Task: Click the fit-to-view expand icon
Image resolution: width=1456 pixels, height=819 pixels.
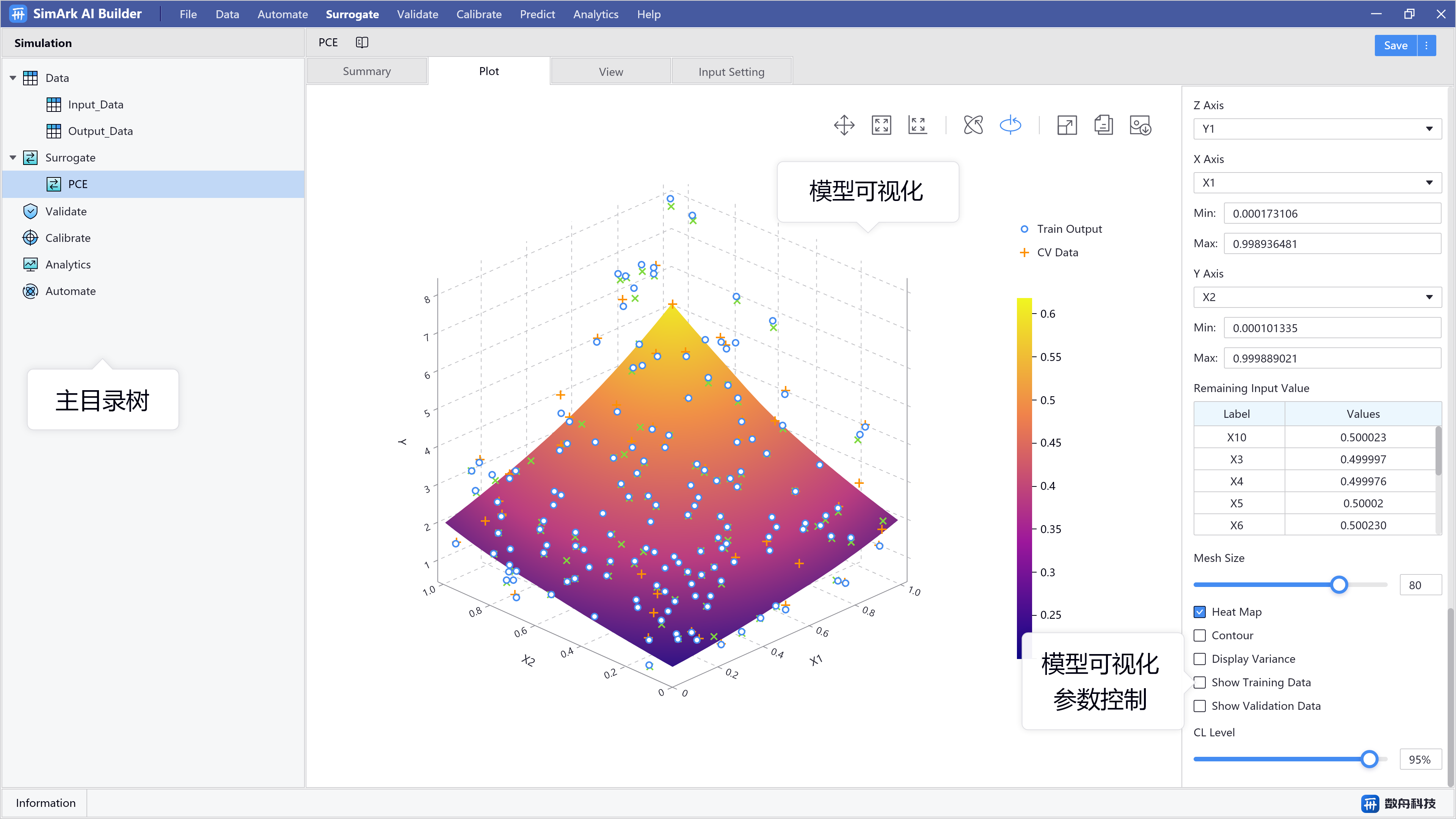Action: point(881,125)
